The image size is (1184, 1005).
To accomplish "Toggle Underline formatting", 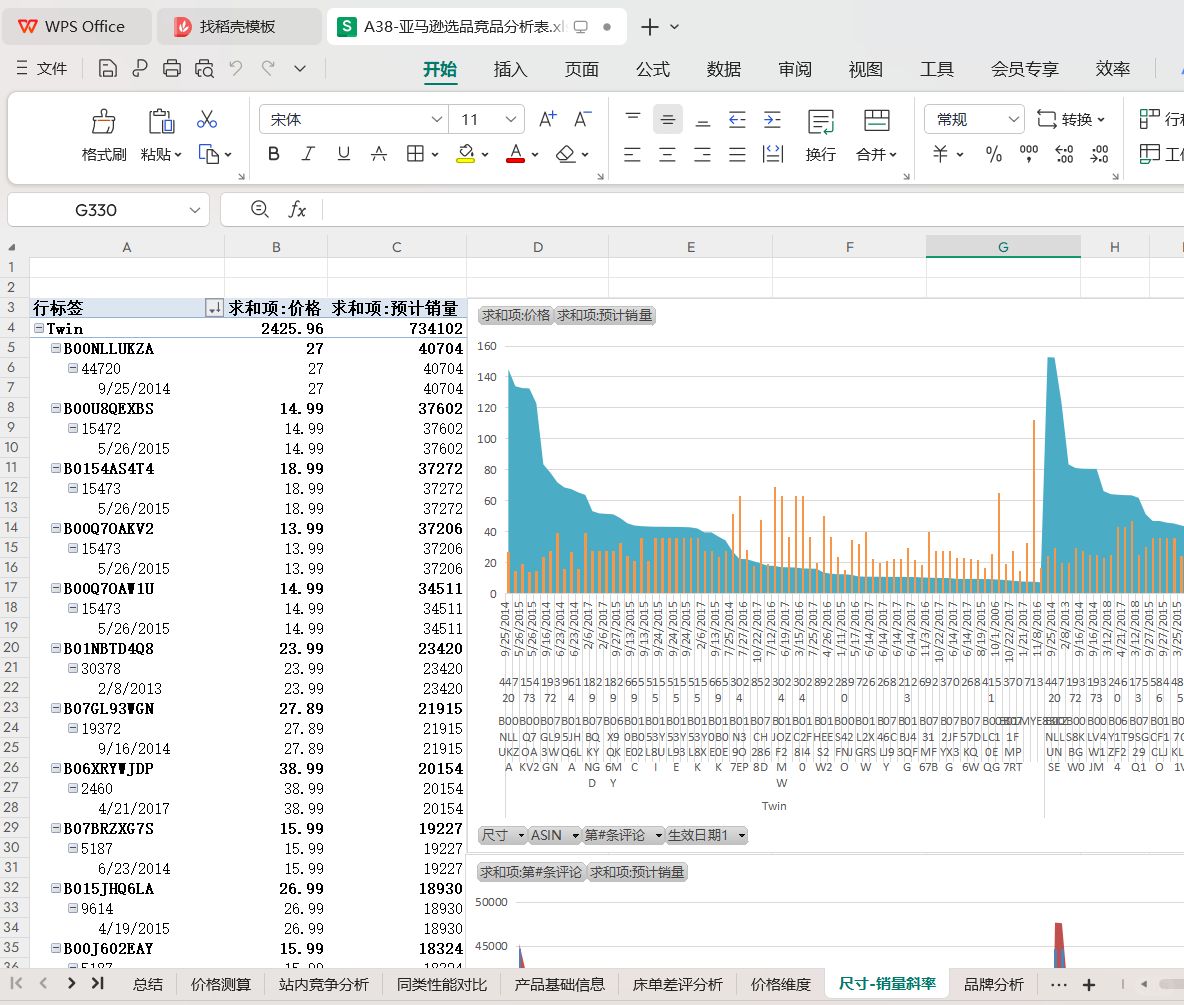I will 344,154.
